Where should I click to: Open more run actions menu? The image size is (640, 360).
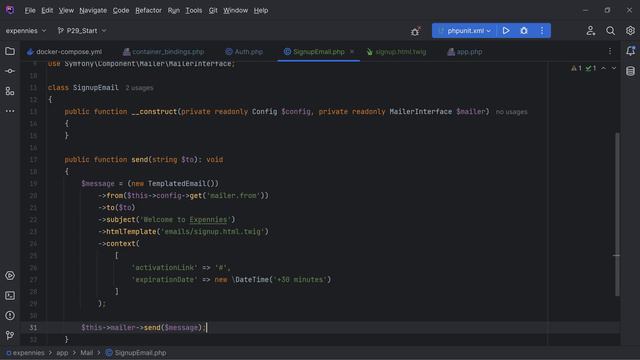pyautogui.click(x=542, y=31)
